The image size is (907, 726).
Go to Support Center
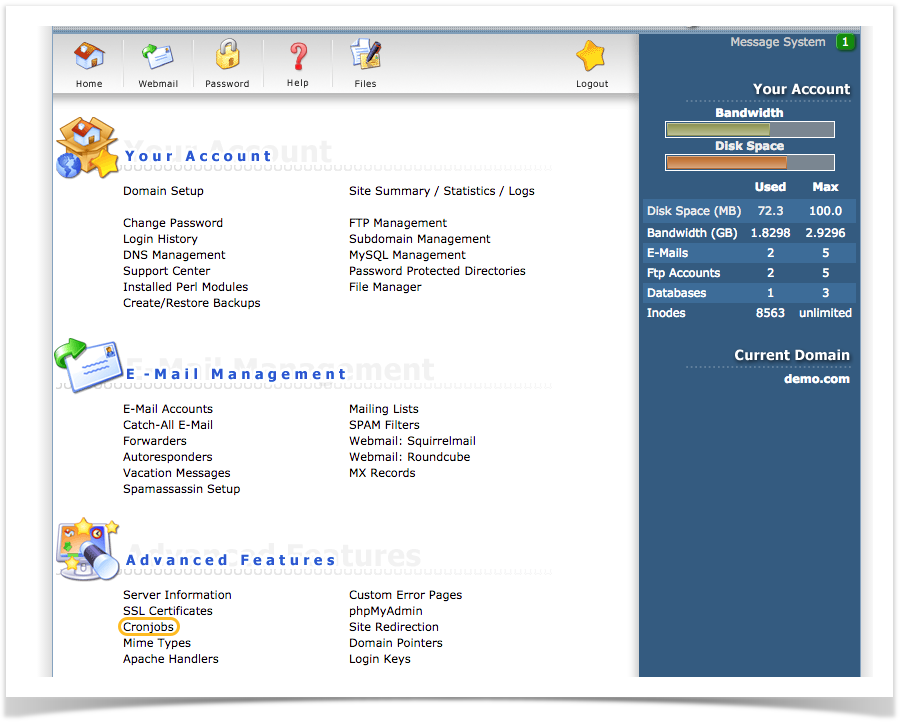click(x=167, y=271)
